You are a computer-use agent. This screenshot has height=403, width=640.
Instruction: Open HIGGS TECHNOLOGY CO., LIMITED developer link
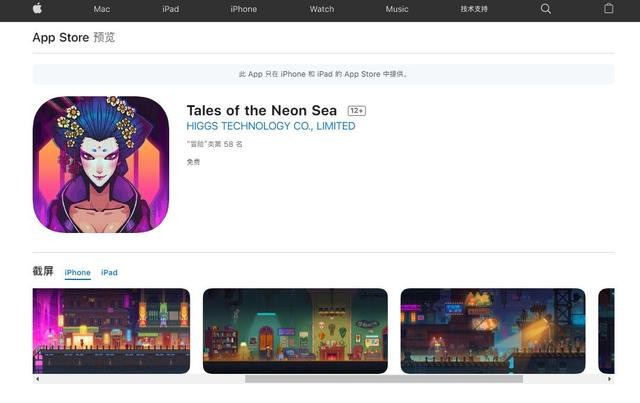[271, 126]
